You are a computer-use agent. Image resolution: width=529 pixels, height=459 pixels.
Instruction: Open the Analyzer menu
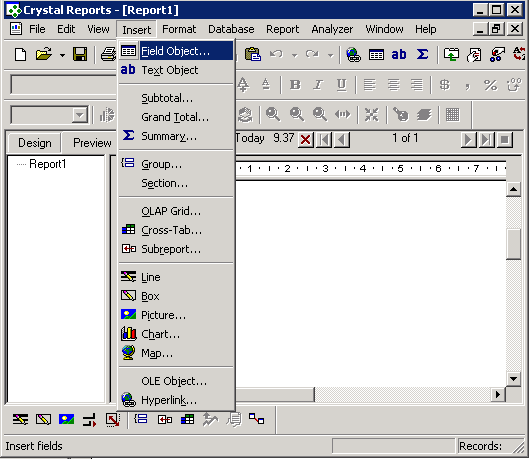[x=332, y=29]
